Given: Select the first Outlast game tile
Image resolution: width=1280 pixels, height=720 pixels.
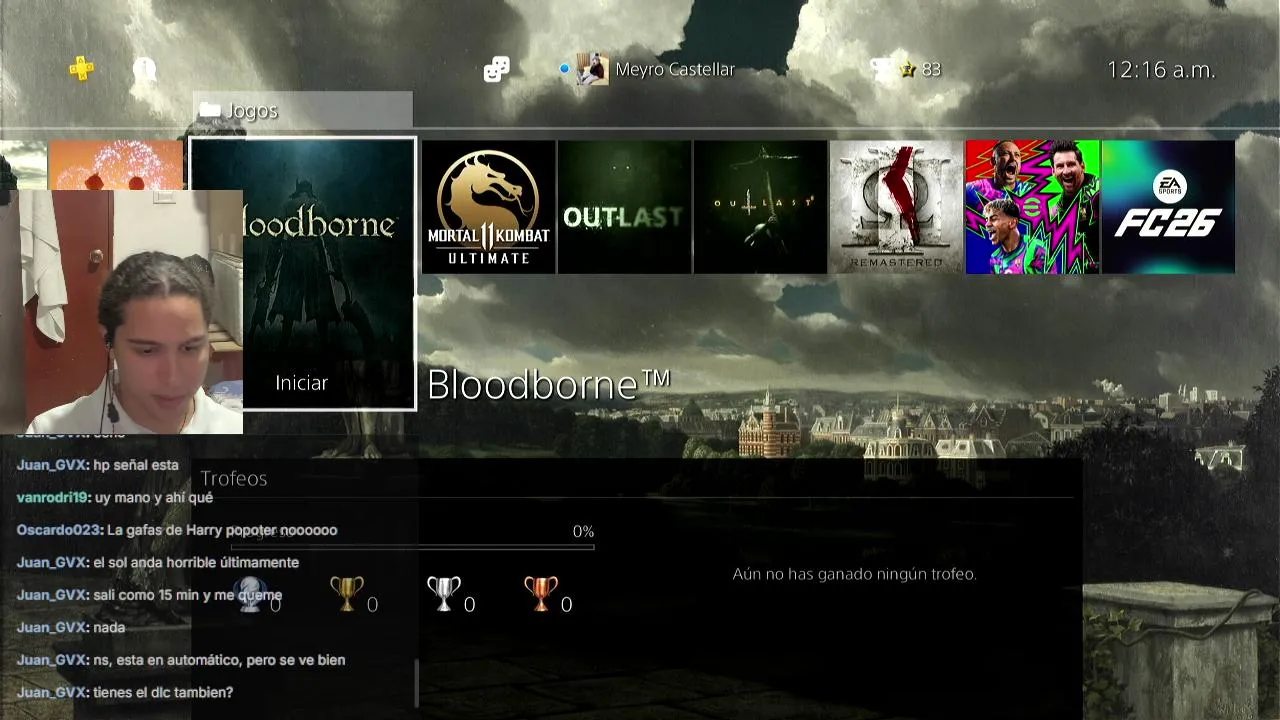Looking at the screenshot, I should [x=624, y=206].
